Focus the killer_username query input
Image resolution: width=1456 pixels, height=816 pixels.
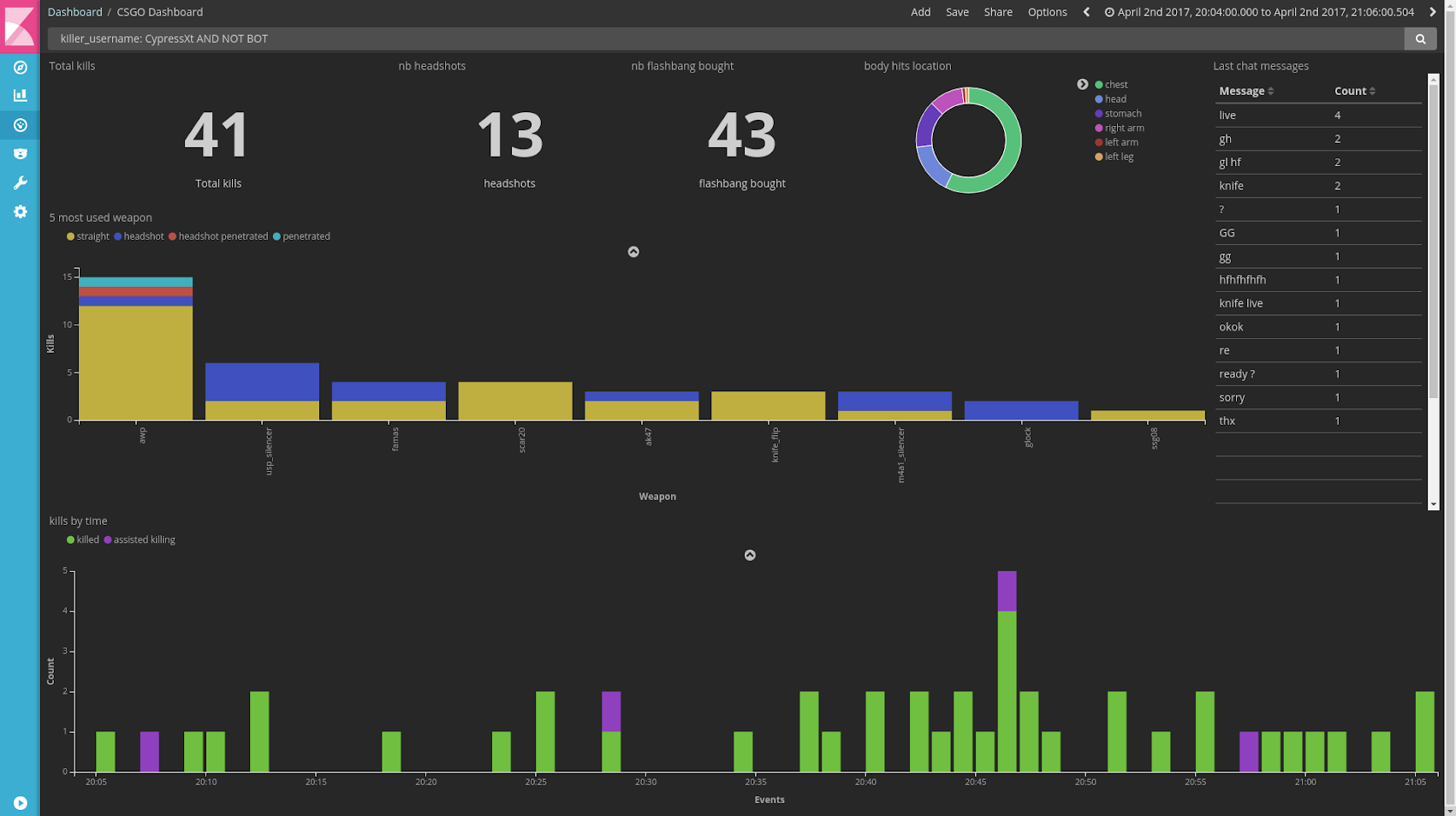click(x=726, y=39)
